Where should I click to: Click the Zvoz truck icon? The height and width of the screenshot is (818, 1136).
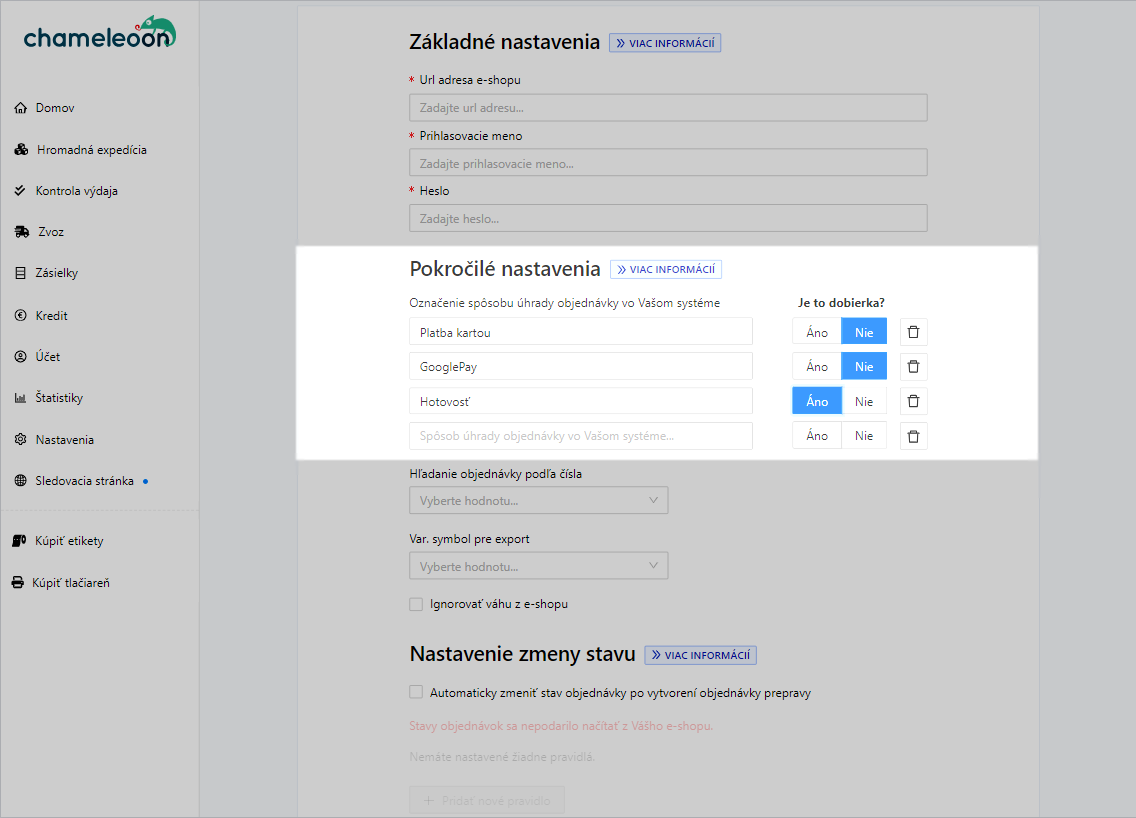pyautogui.click(x=21, y=231)
